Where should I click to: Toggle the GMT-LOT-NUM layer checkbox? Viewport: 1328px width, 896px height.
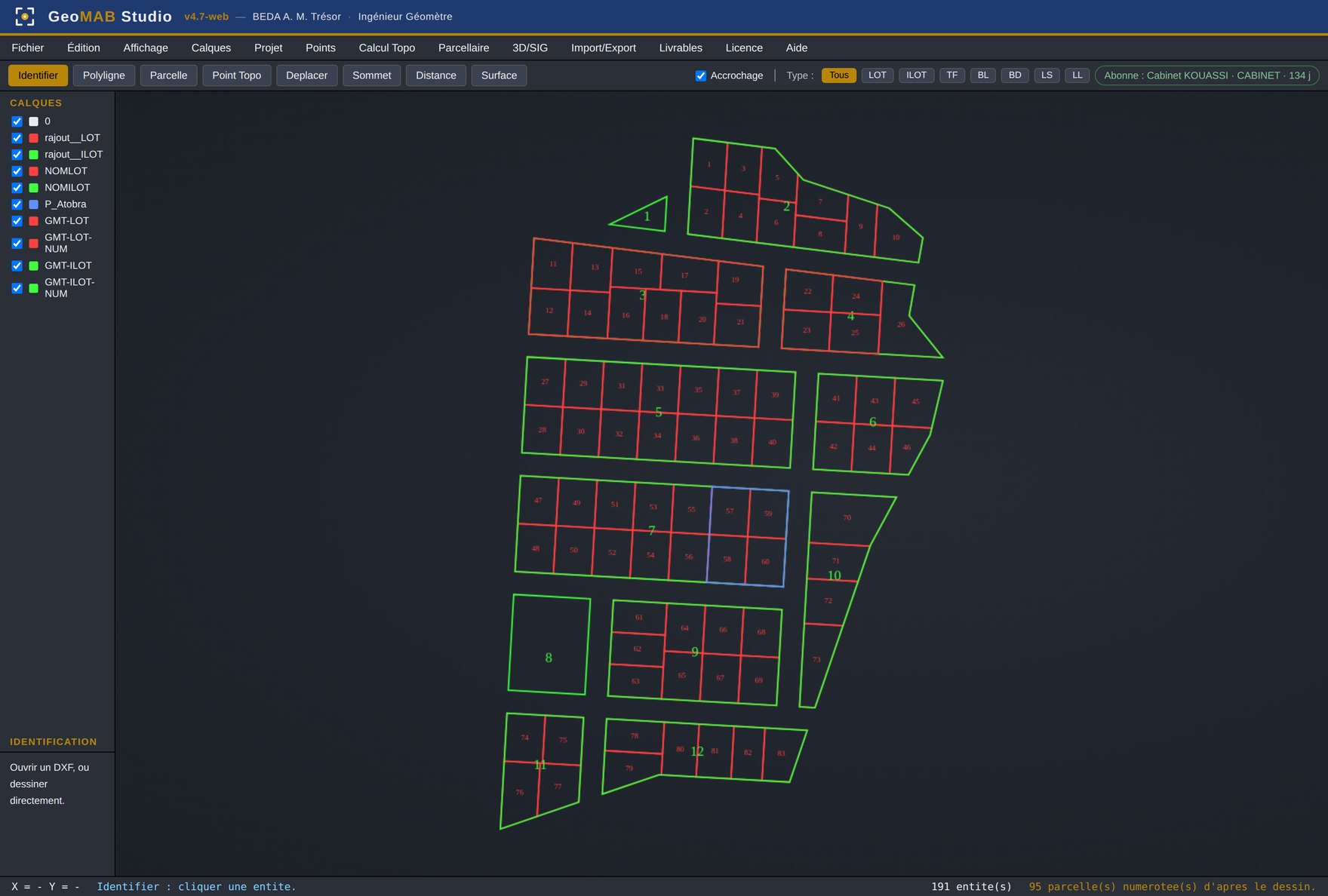pos(17,243)
